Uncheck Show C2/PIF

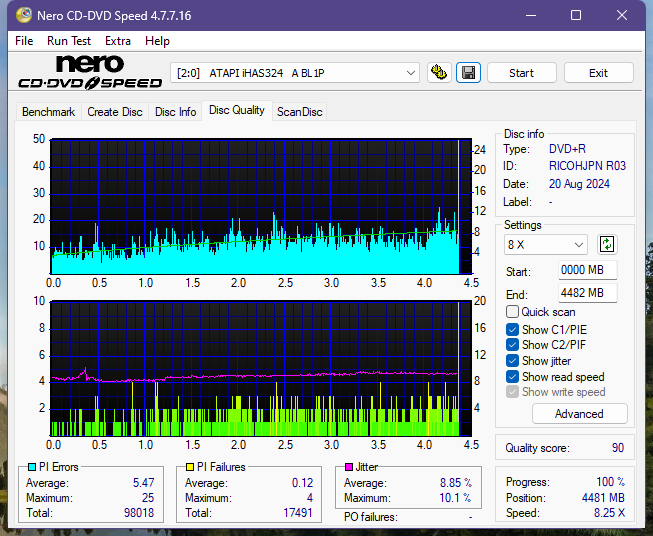pyautogui.click(x=512, y=345)
